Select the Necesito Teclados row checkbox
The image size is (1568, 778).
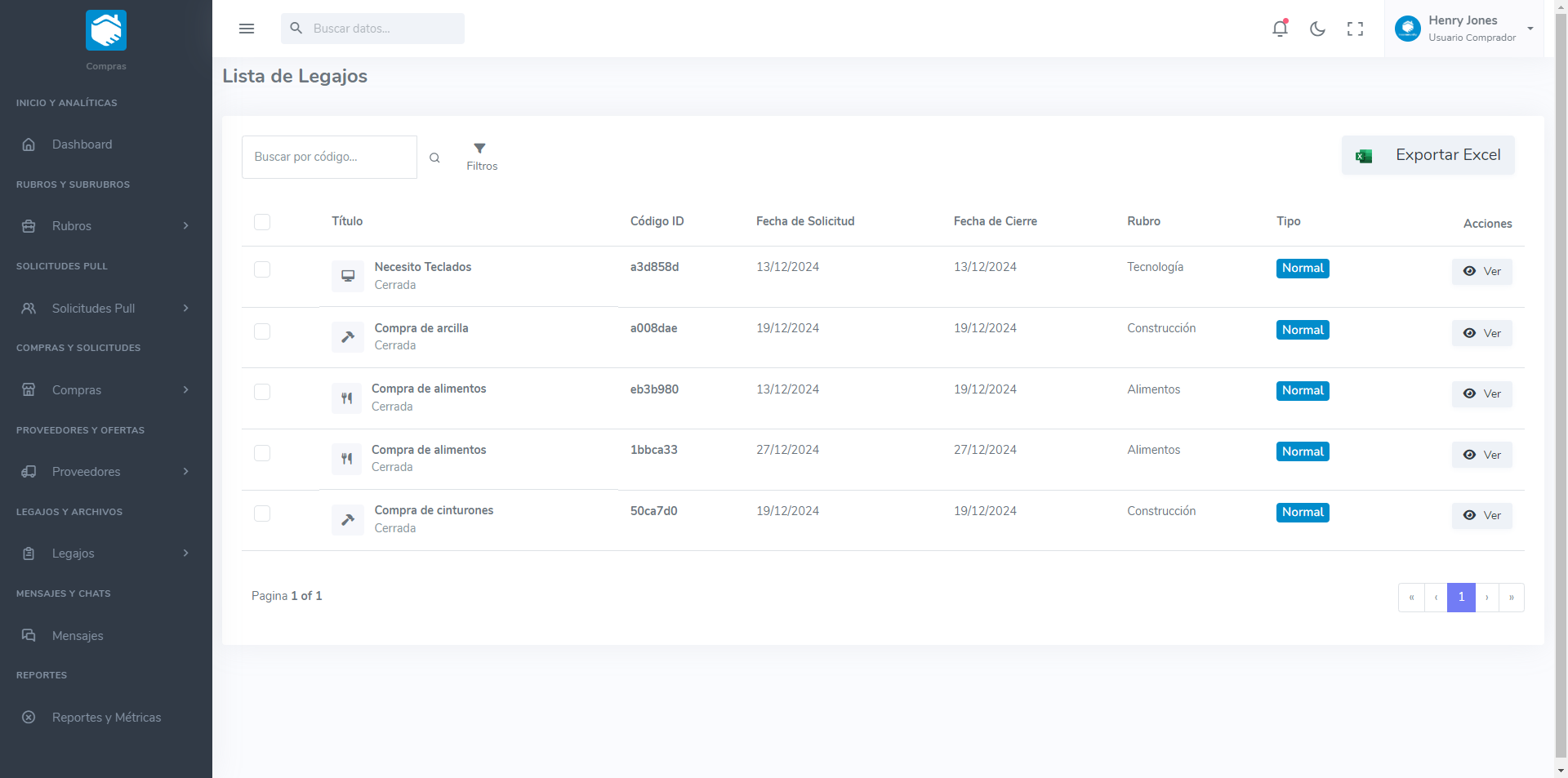point(262,269)
